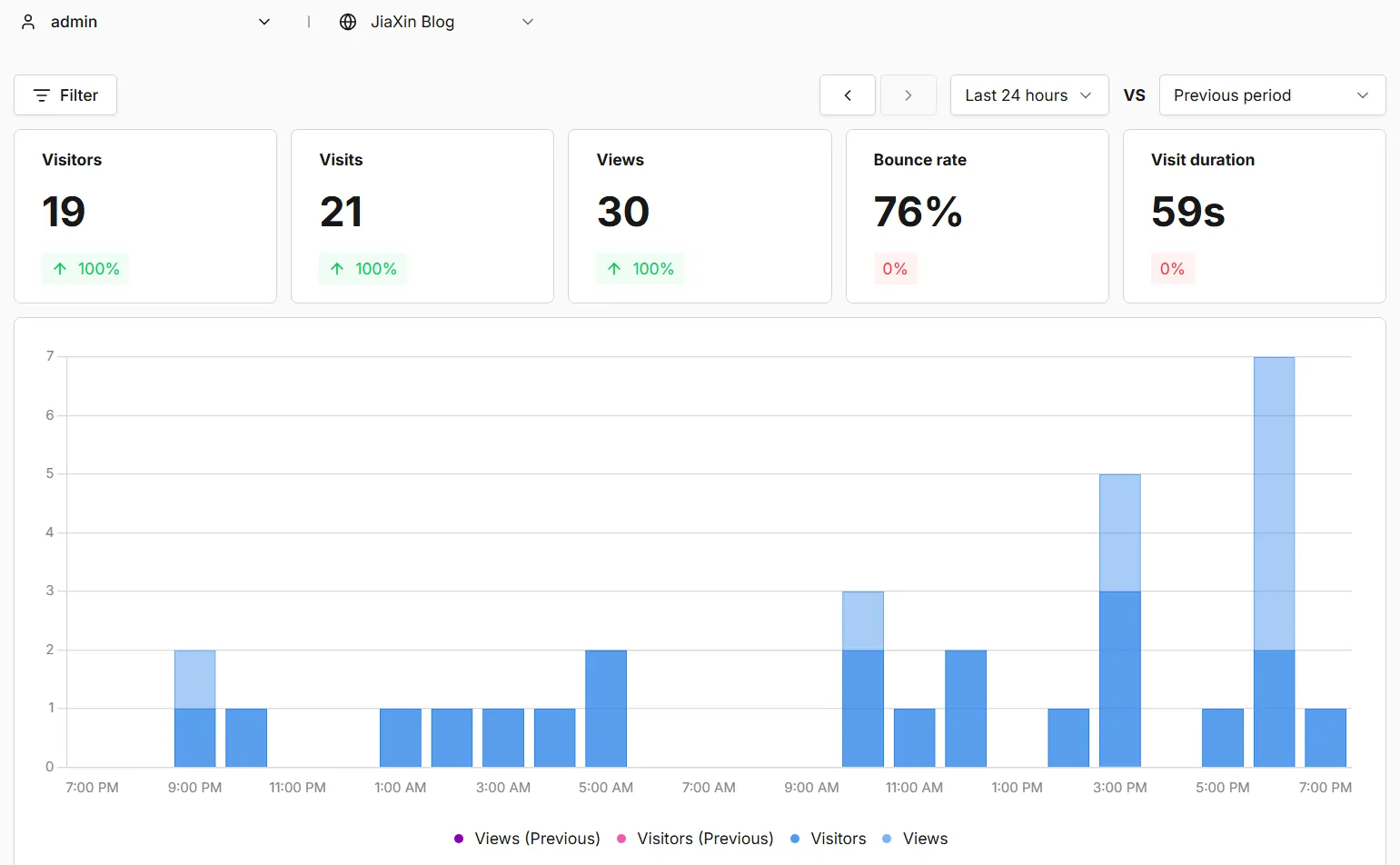Screen dimensions: 1400x865
Task: Click the pink Visitors (Previous) legend dot
Action: pos(621,839)
